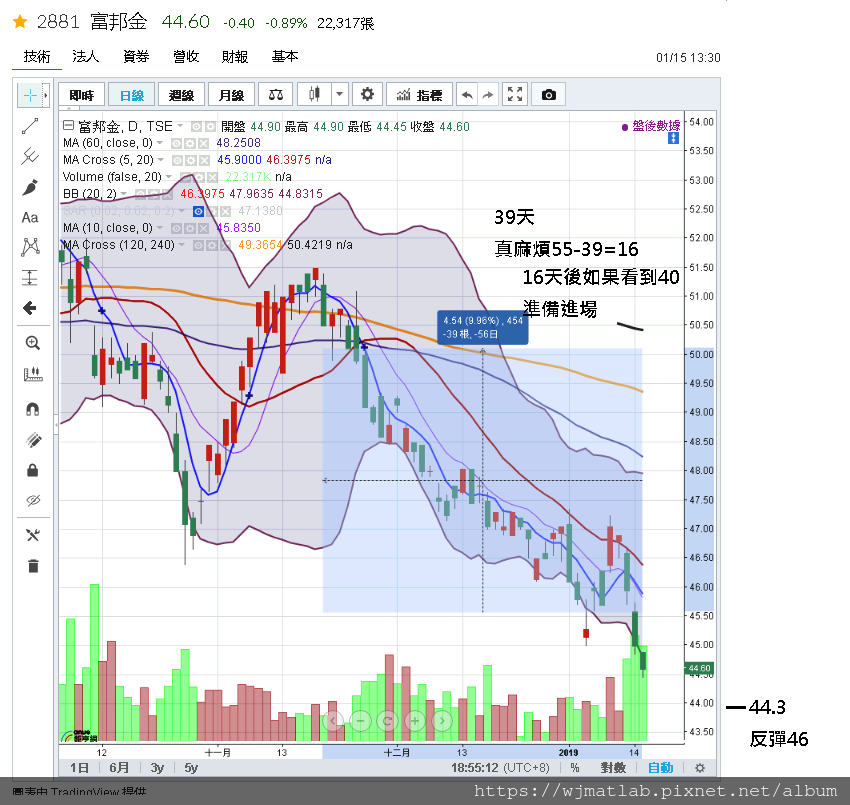Set time range to 6月
This screenshot has height=805, width=850.
119,768
